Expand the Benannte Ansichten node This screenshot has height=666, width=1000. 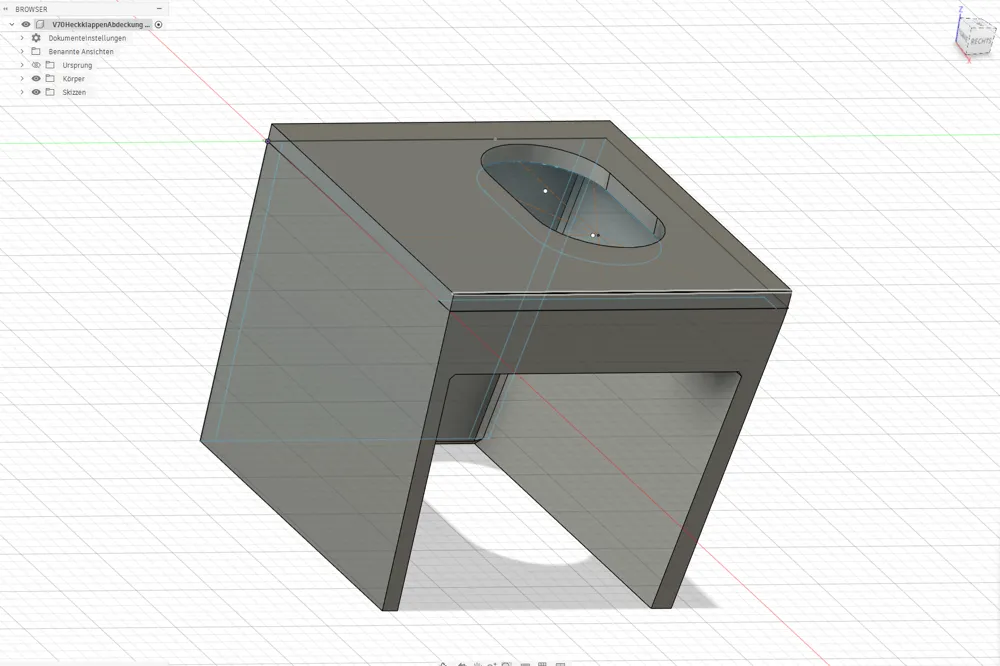(22, 51)
